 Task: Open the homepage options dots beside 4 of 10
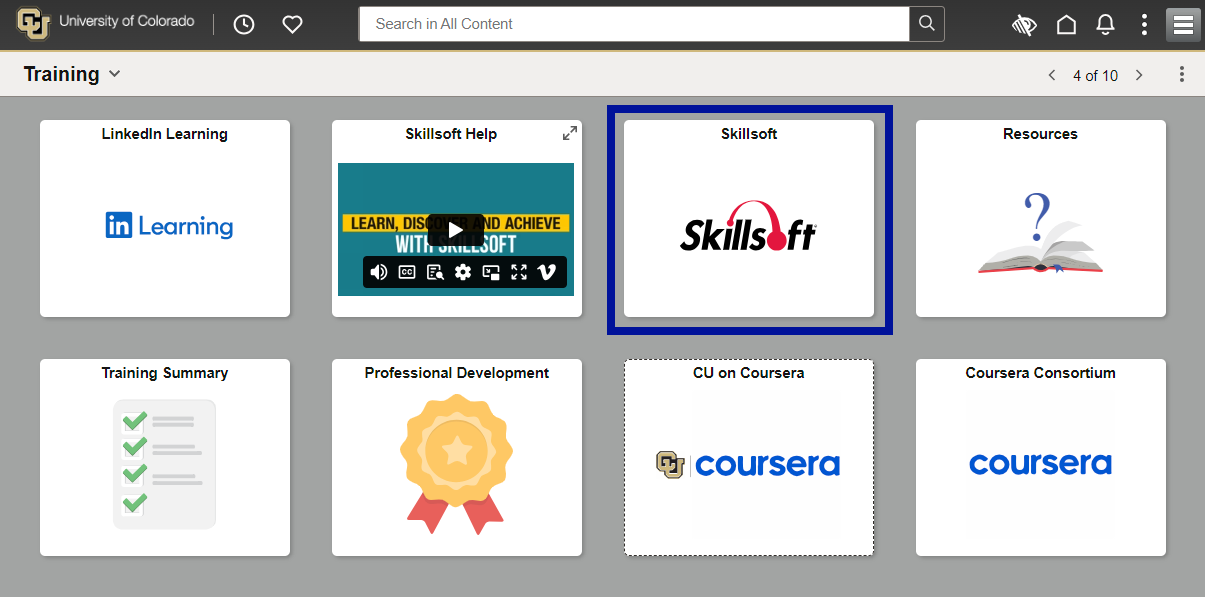pyautogui.click(x=1182, y=75)
